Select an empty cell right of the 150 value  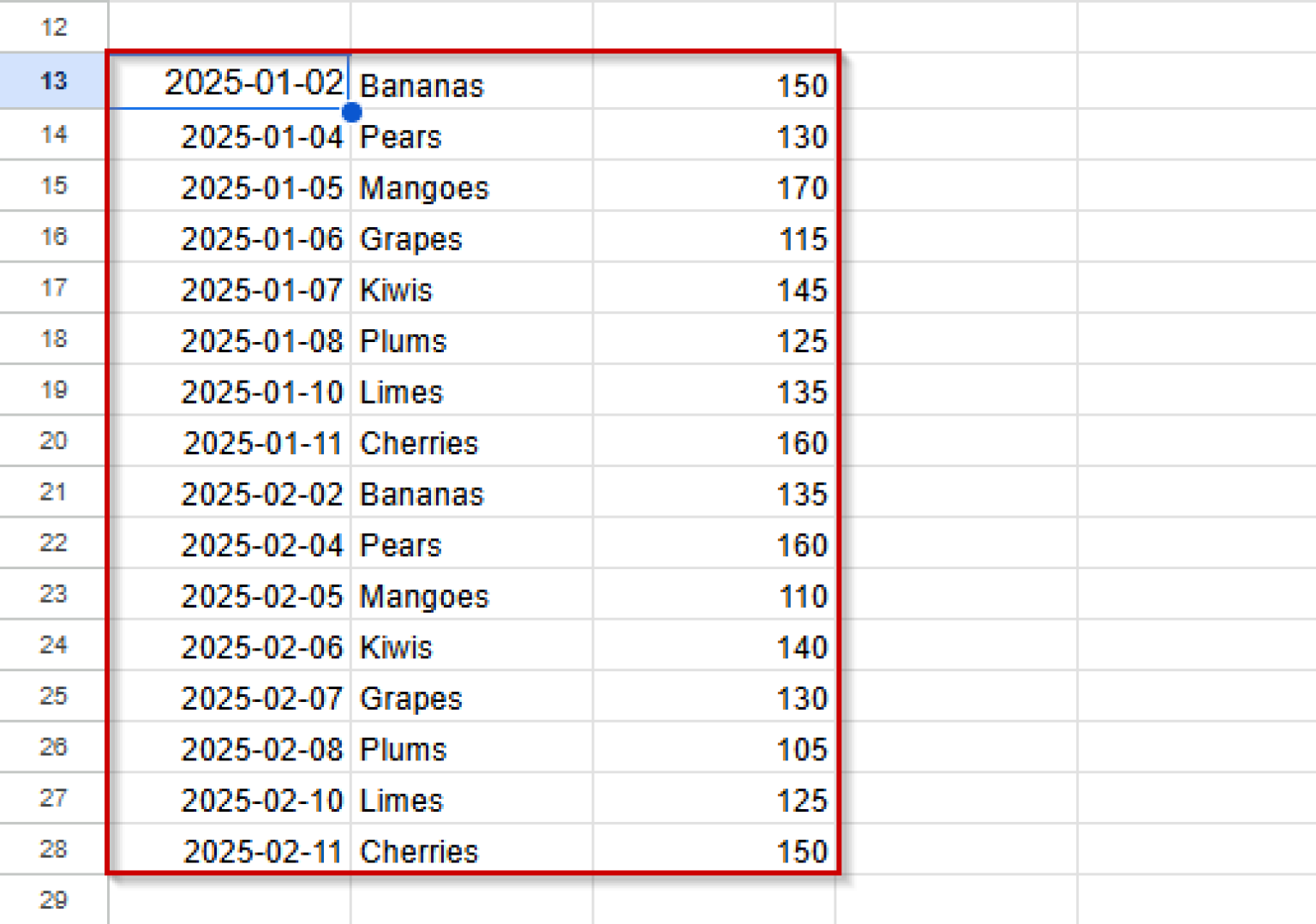955,85
